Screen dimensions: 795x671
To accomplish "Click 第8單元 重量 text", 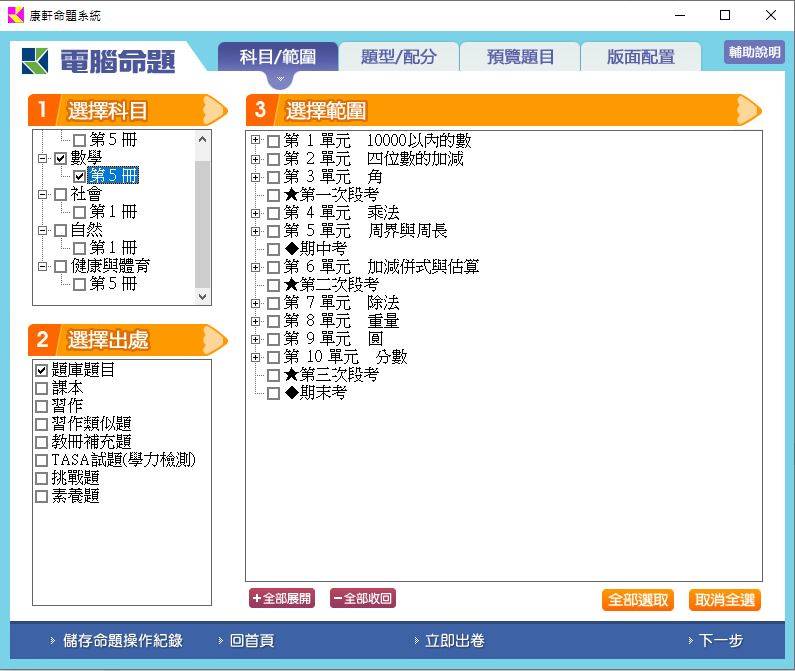I will click(x=342, y=321).
